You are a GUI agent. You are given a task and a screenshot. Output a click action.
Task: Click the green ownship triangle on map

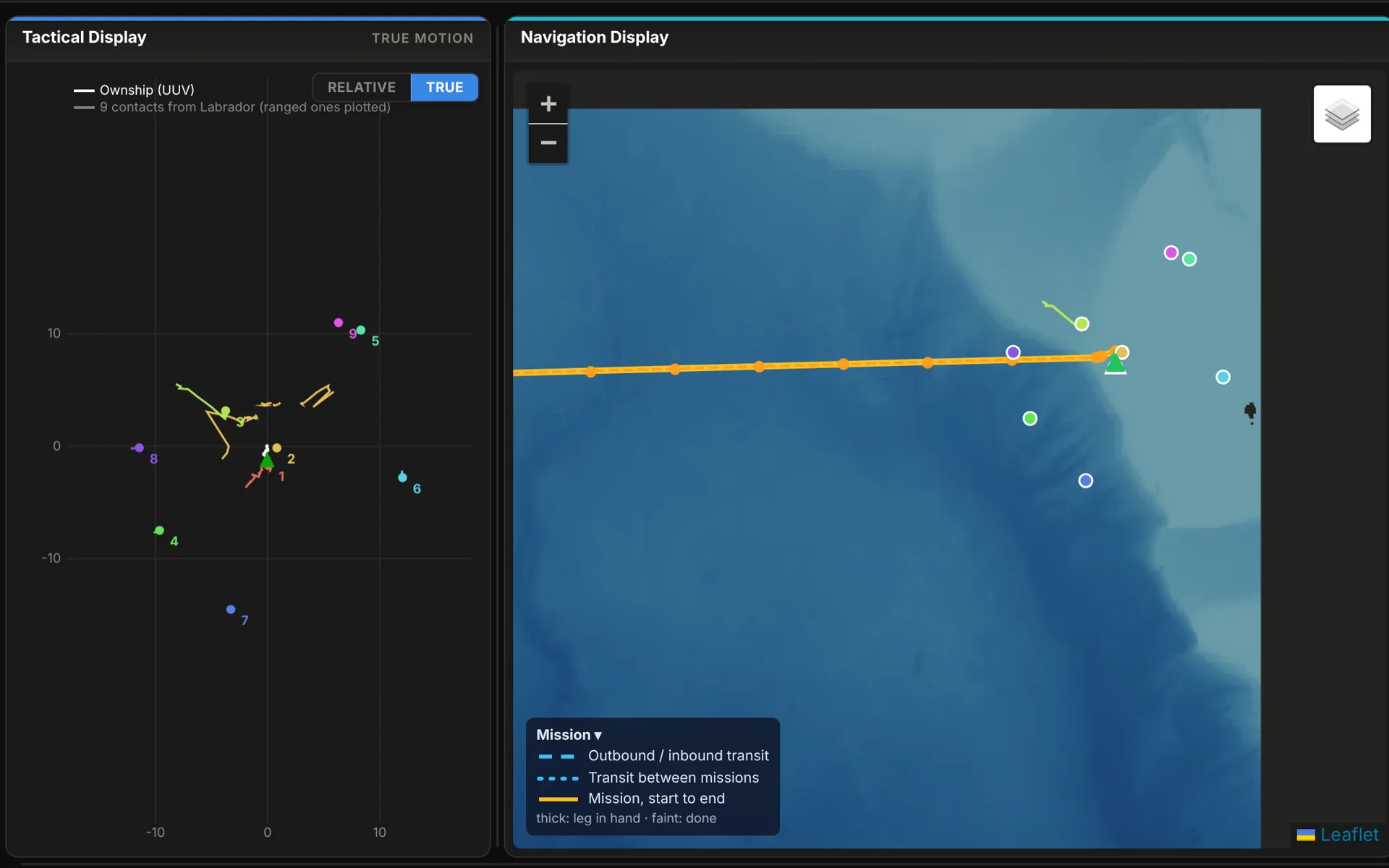[1116, 363]
